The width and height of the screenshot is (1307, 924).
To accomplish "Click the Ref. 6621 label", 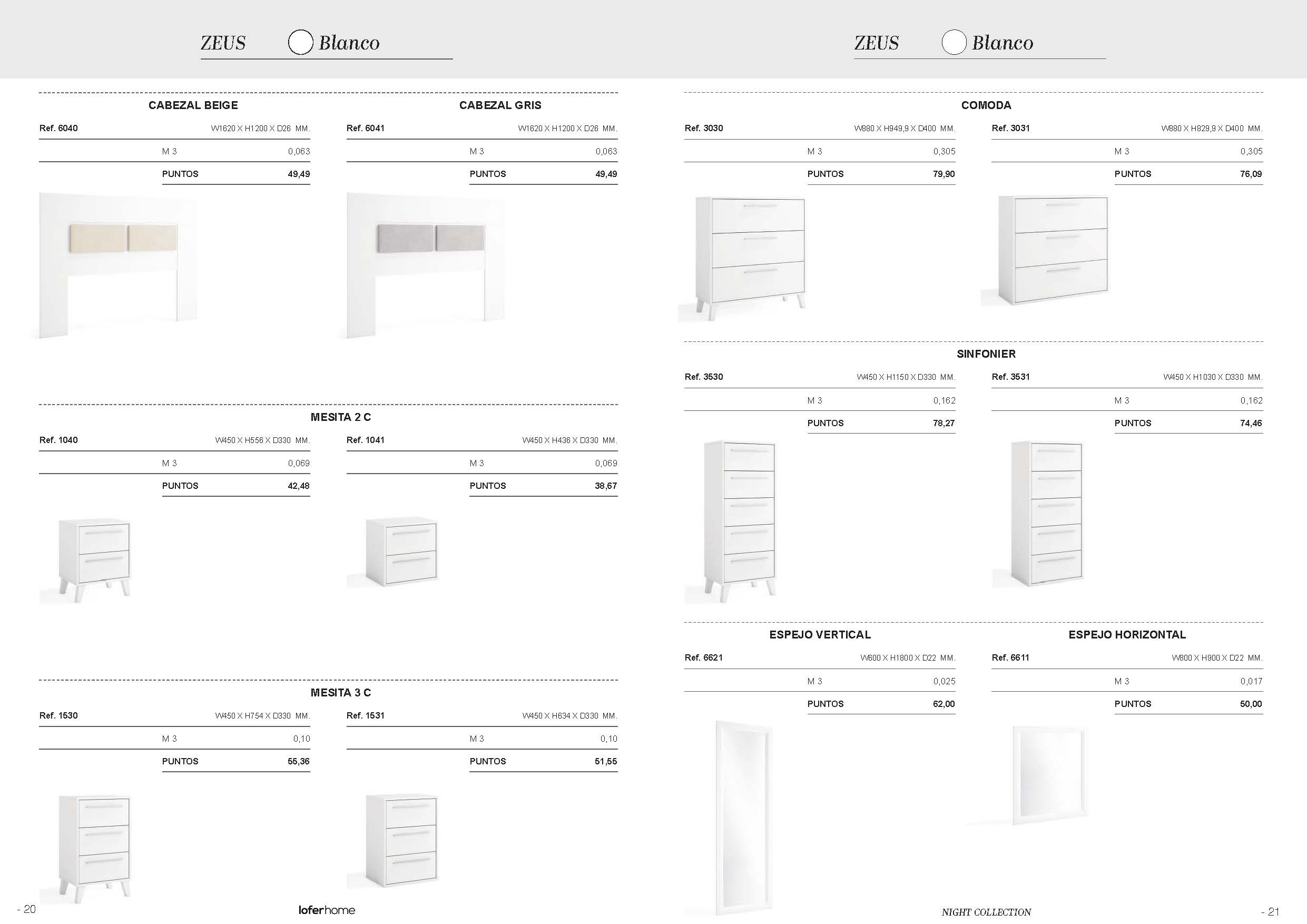I will tap(704, 657).
